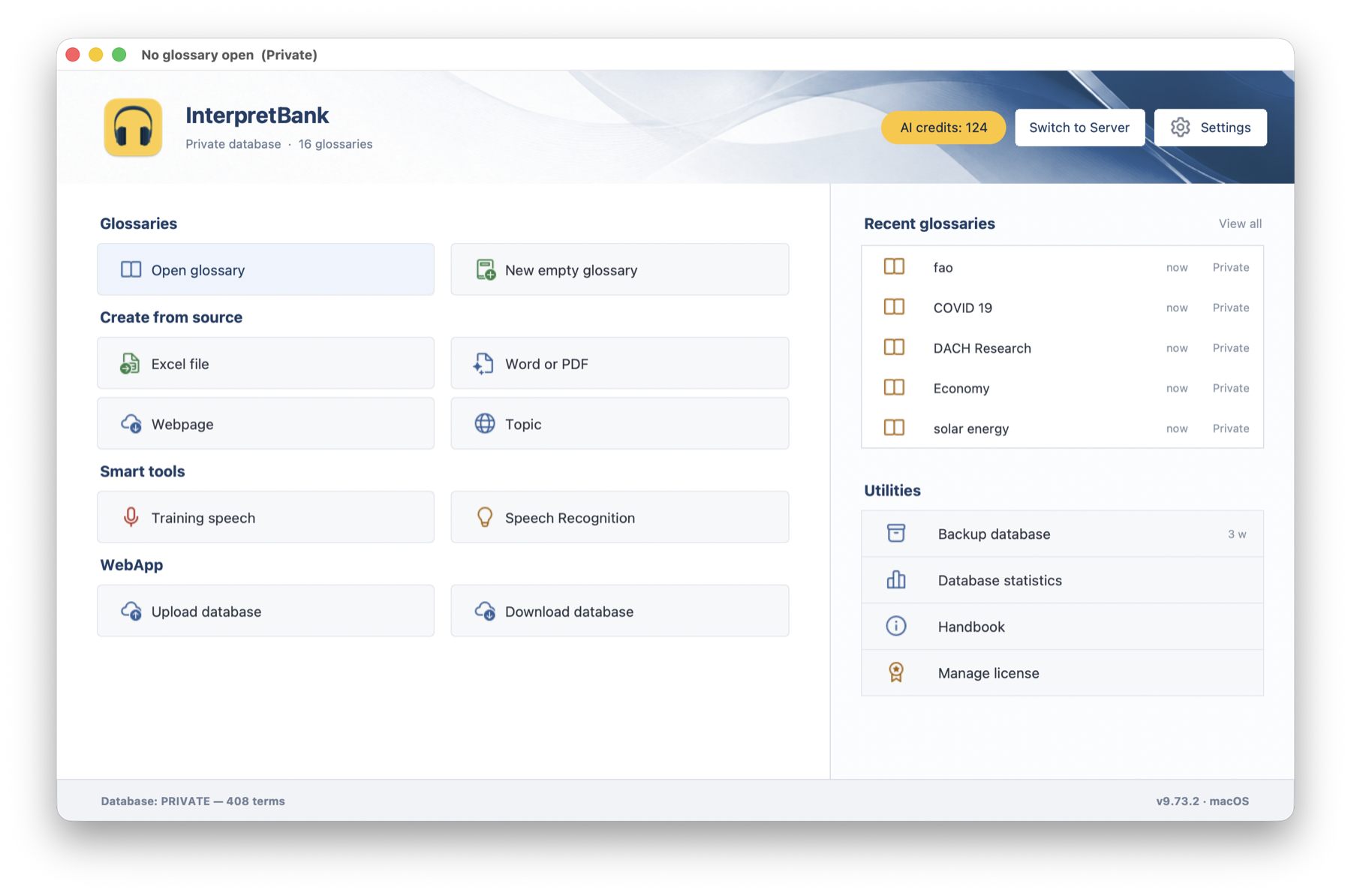Open the Handbook utility row

tap(1062, 627)
